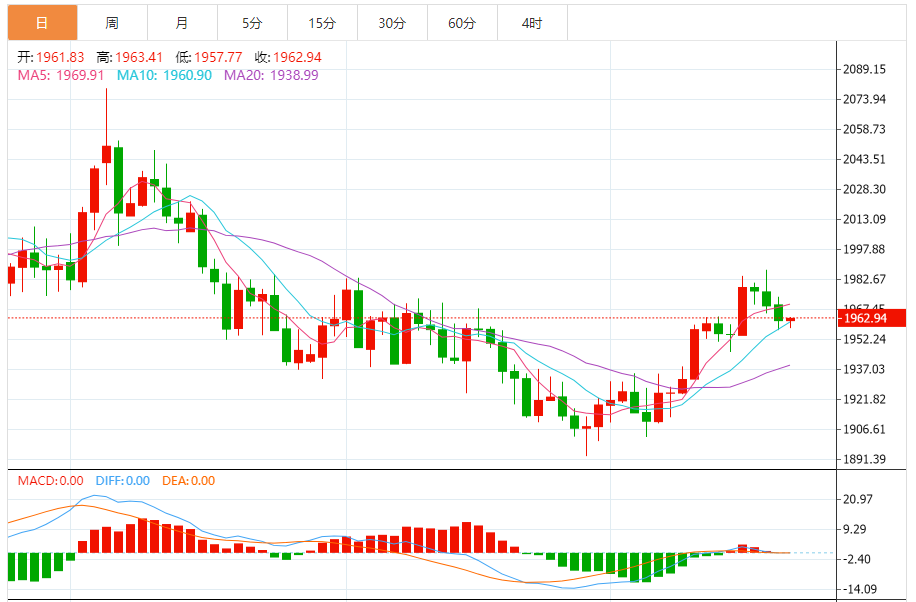The height and width of the screenshot is (602, 916).
Task: Open the 5分 timeframe tab
Action: click(252, 23)
